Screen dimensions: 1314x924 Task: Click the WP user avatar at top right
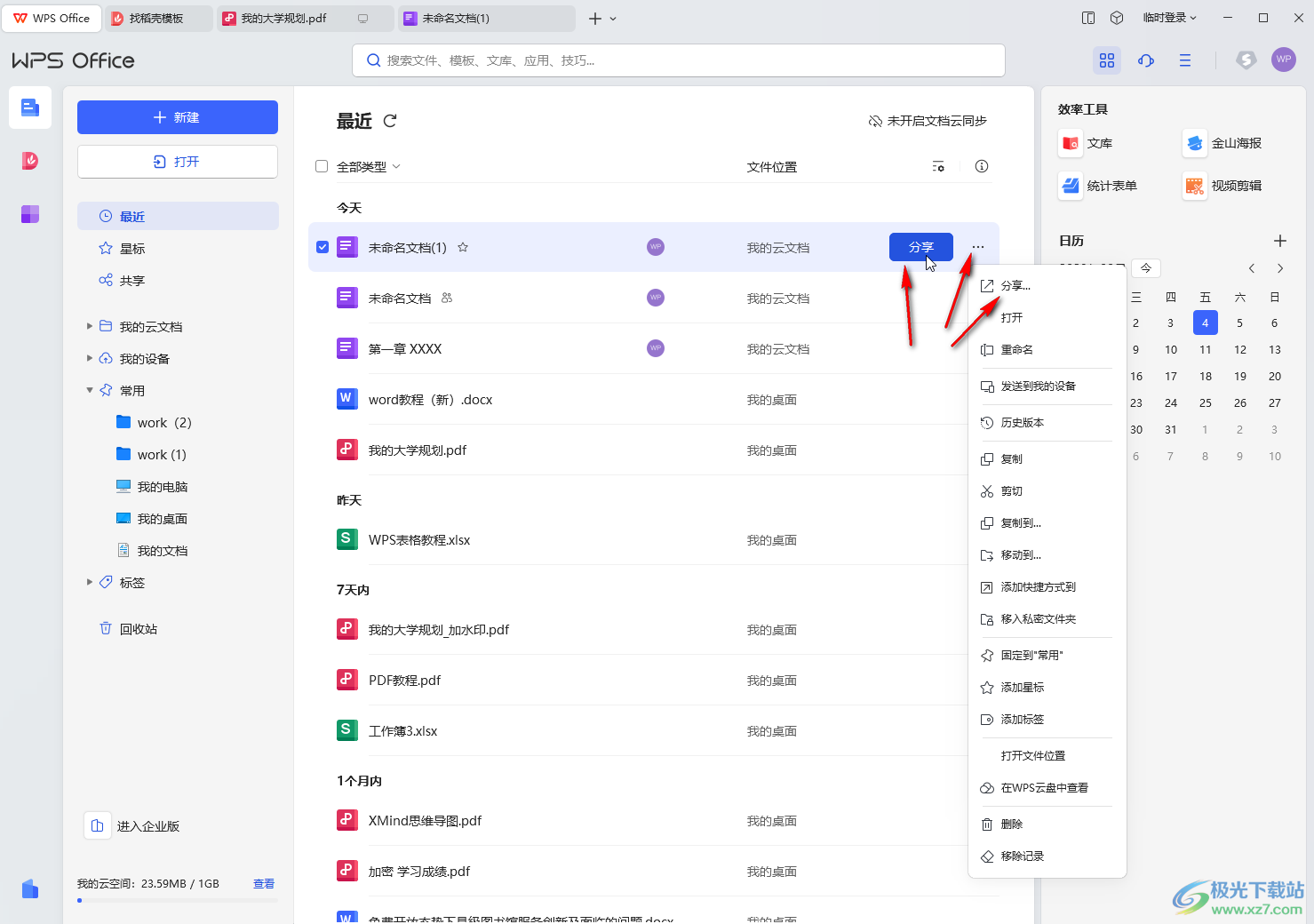click(x=1284, y=60)
